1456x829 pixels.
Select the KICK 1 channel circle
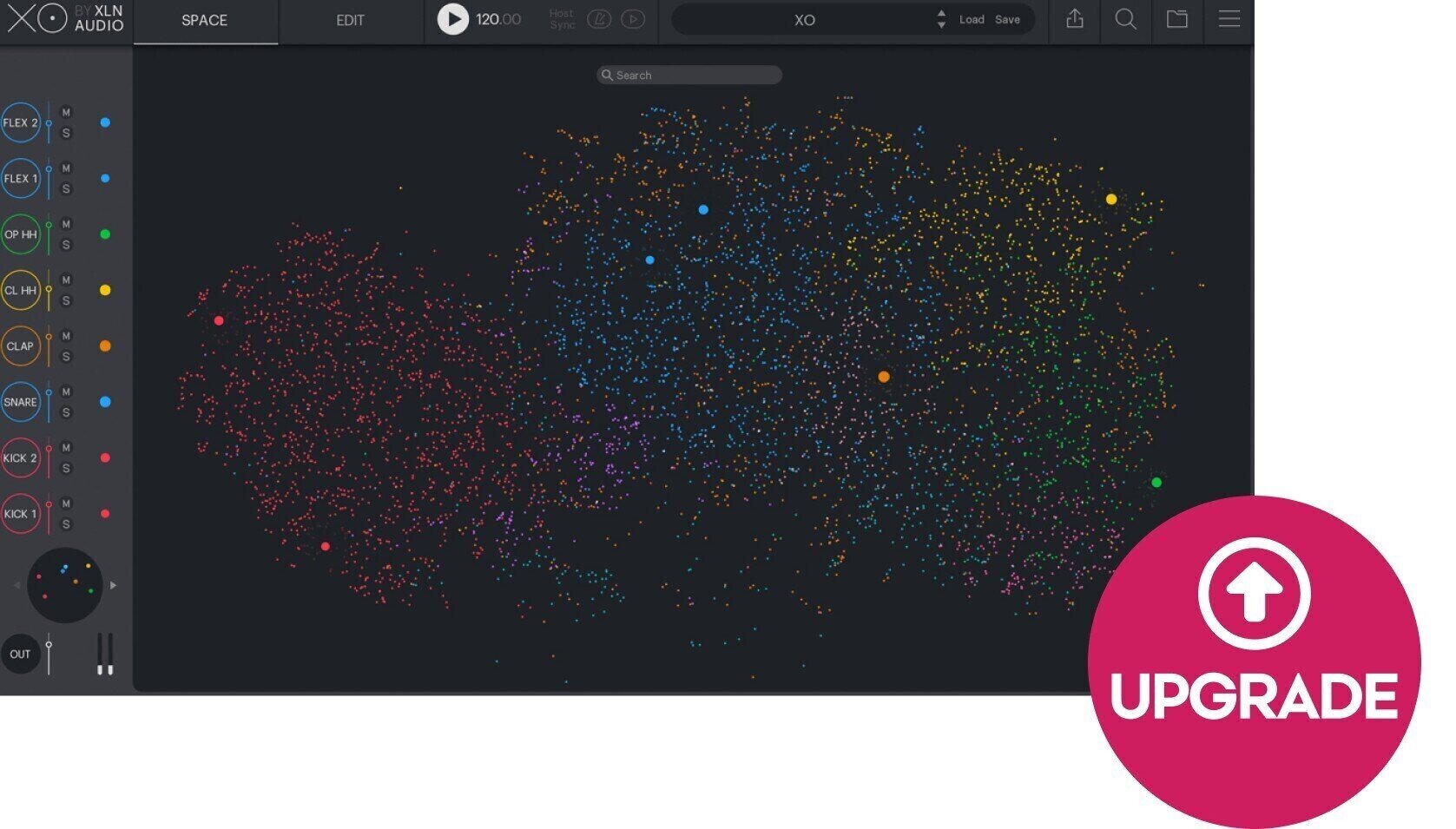pyautogui.click(x=20, y=514)
